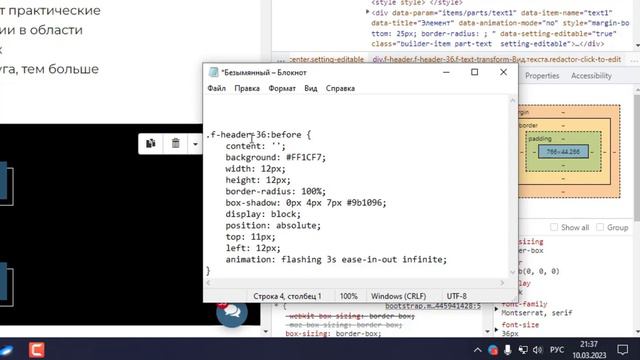
Task: Click the 100% zoom status entry
Action: pyautogui.click(x=349, y=296)
